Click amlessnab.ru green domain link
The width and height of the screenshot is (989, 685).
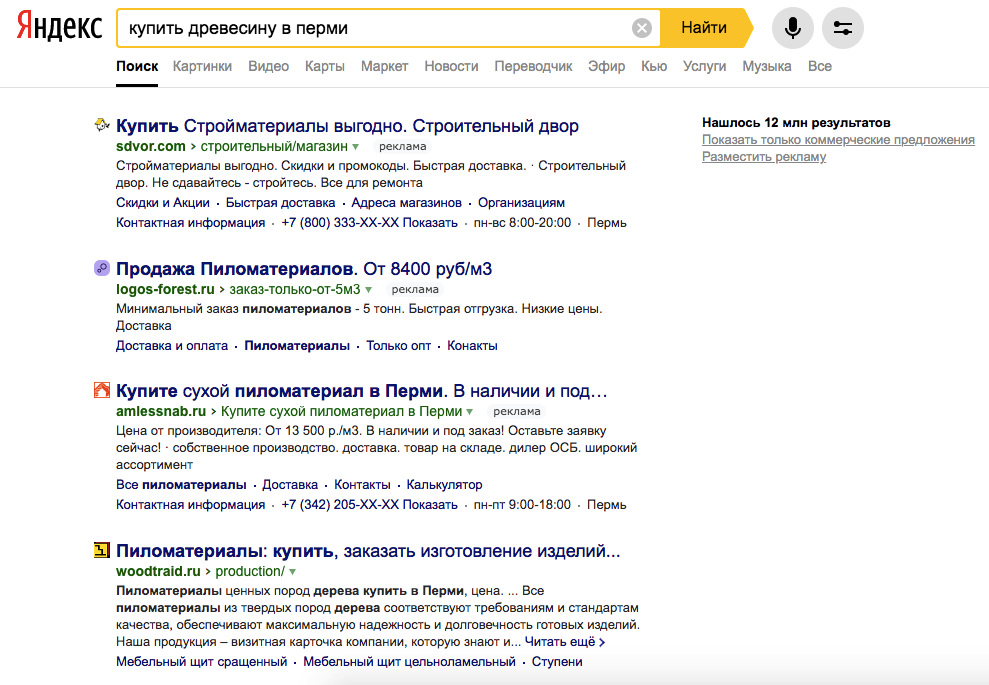(161, 411)
